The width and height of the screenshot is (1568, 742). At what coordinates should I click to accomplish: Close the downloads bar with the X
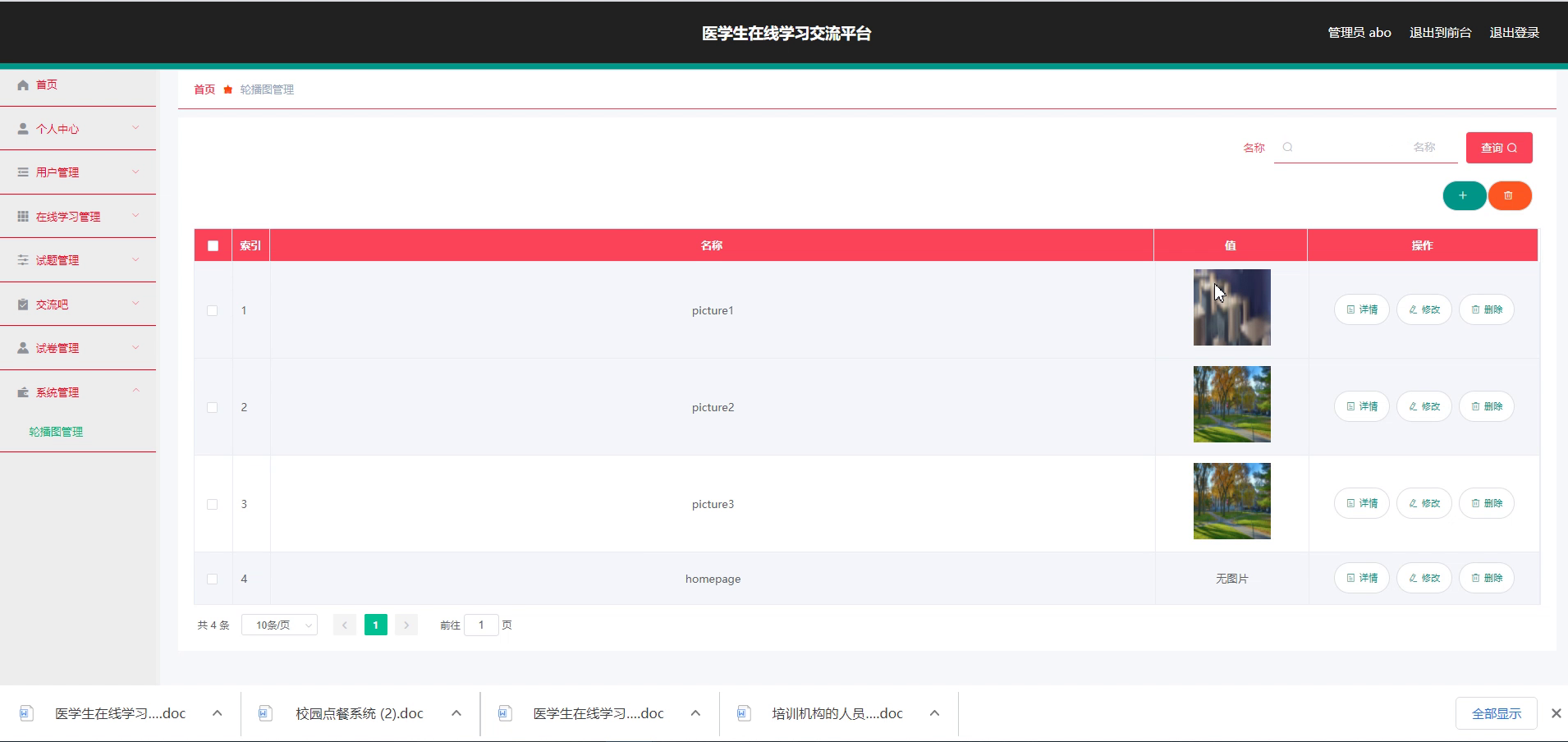tap(1556, 713)
